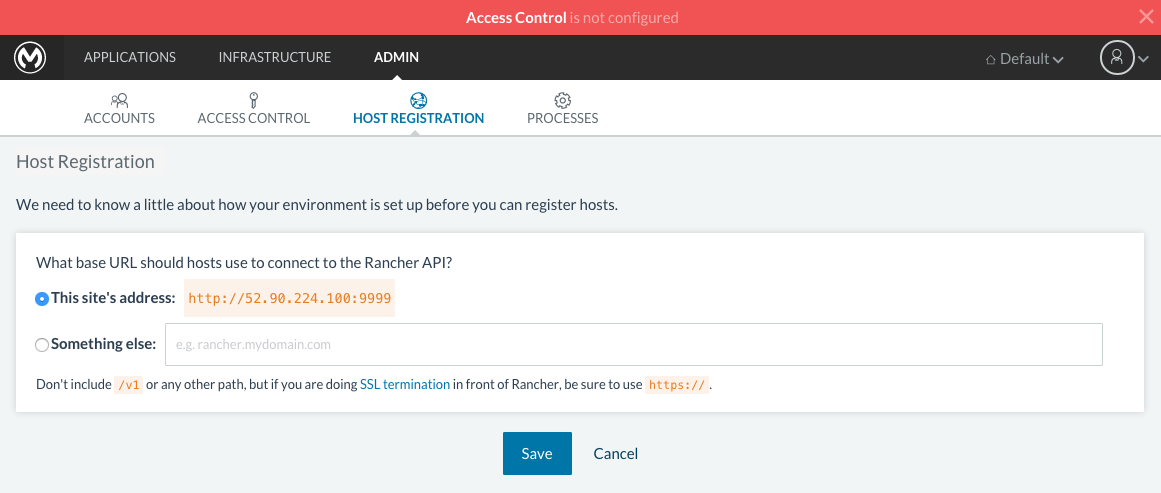
Task: Click the Save button
Action: [x=537, y=453]
